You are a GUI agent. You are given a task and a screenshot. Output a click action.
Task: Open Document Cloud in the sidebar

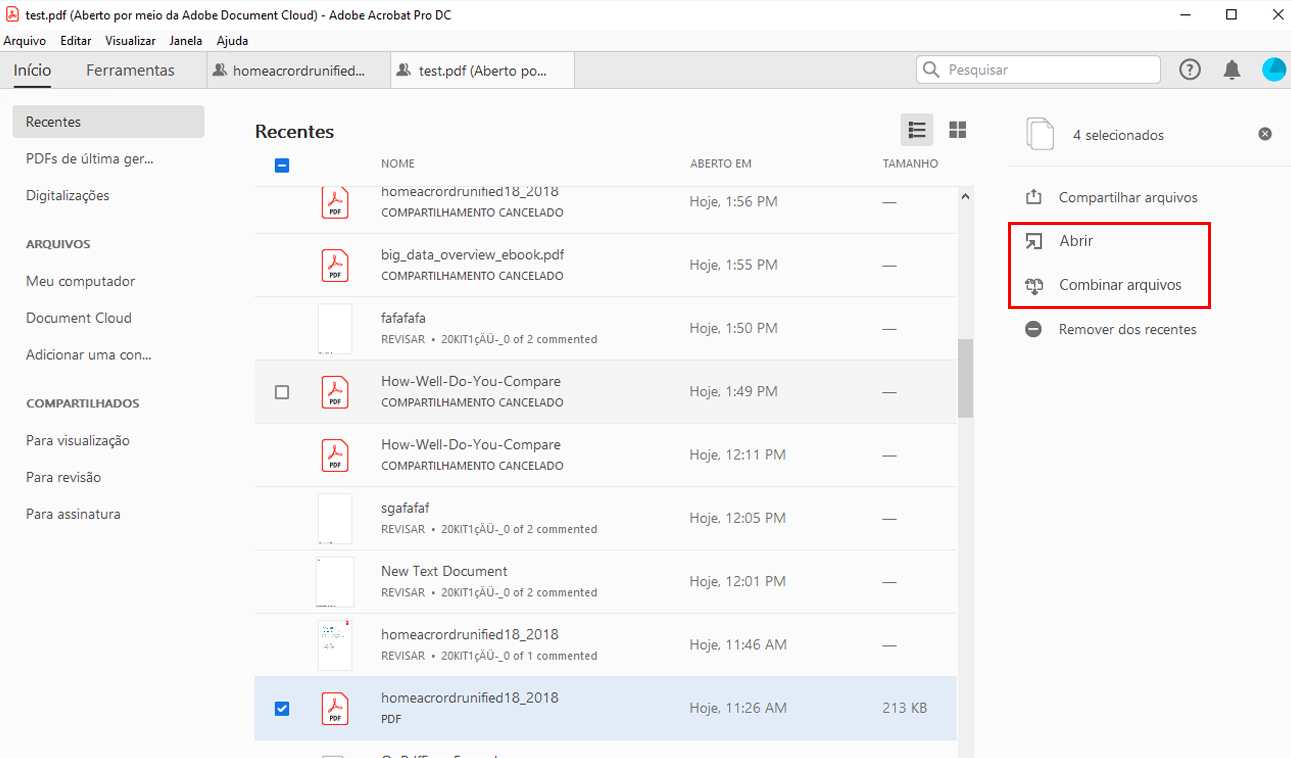click(x=79, y=318)
